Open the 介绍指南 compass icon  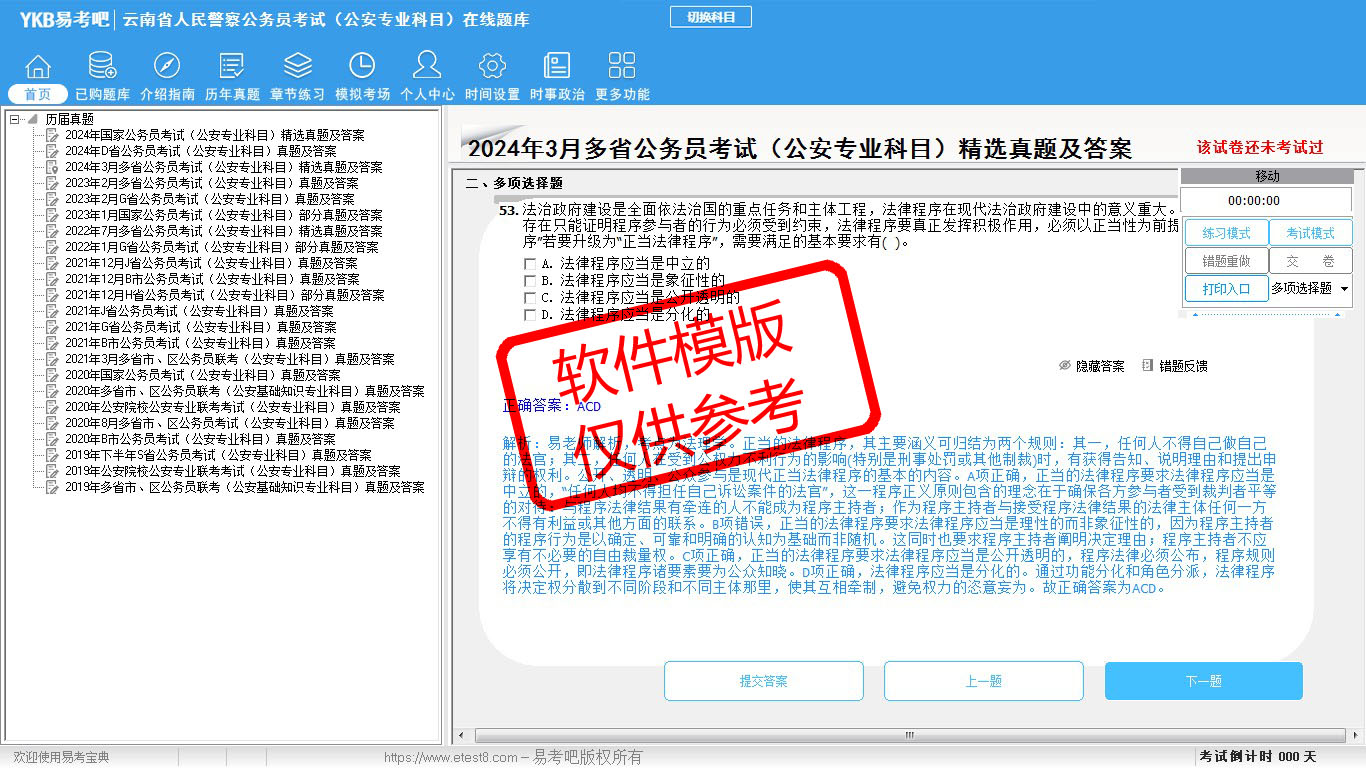coord(167,67)
